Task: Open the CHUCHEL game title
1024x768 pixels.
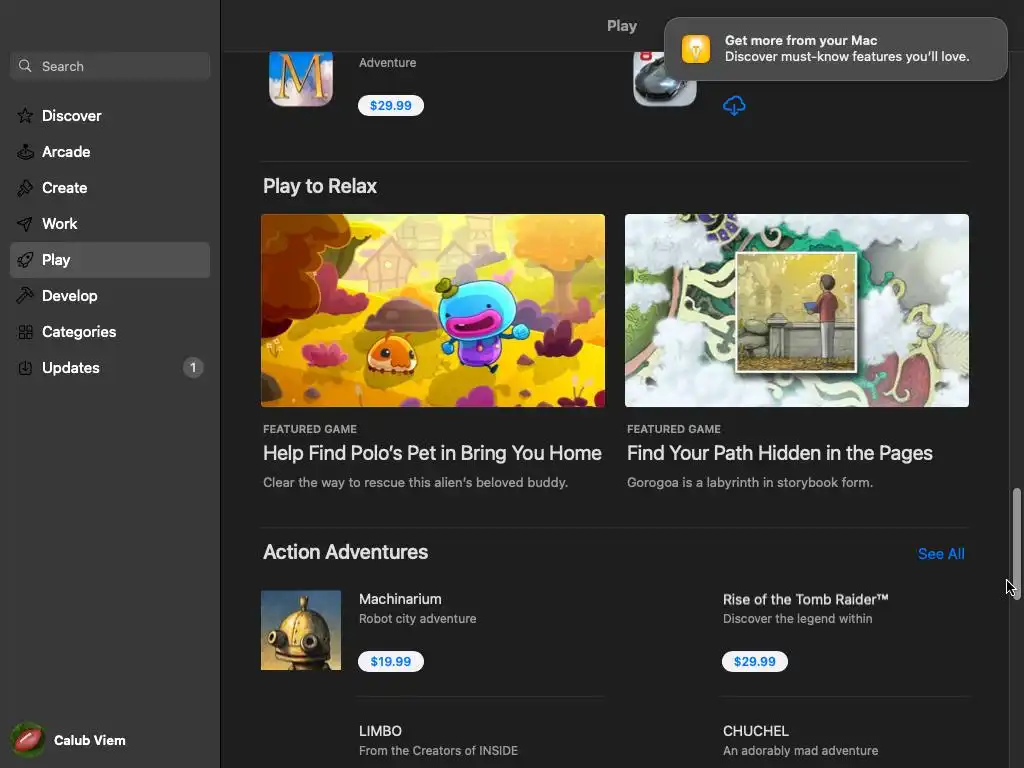Action: click(x=756, y=731)
